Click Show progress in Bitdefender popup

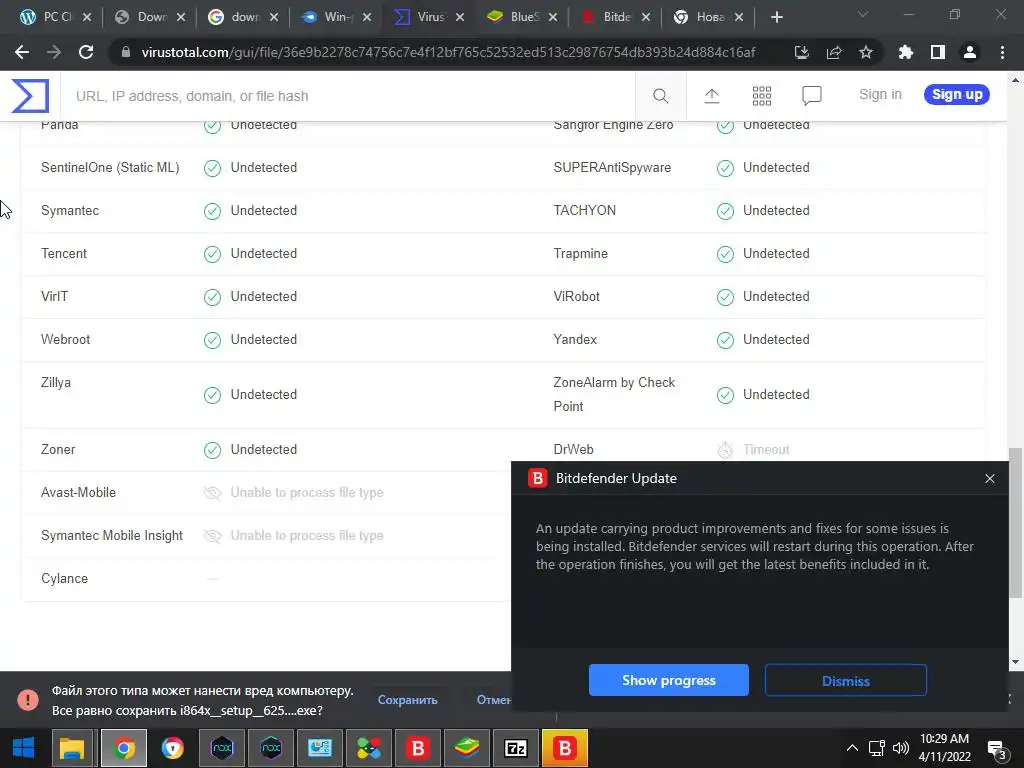[x=669, y=680]
